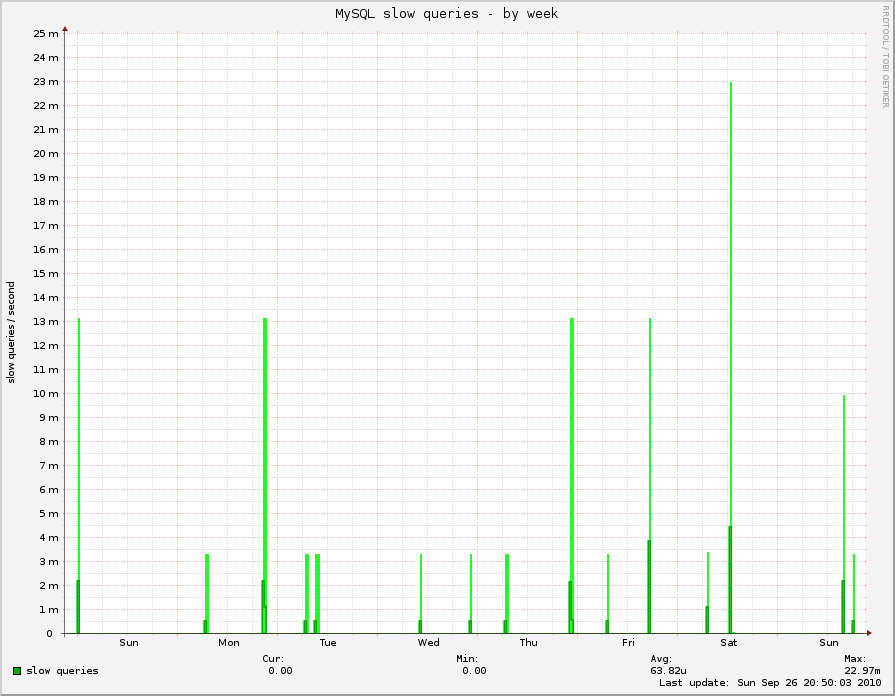Click the 'Mon' x-axis label
The height and width of the screenshot is (696, 895).
point(229,643)
